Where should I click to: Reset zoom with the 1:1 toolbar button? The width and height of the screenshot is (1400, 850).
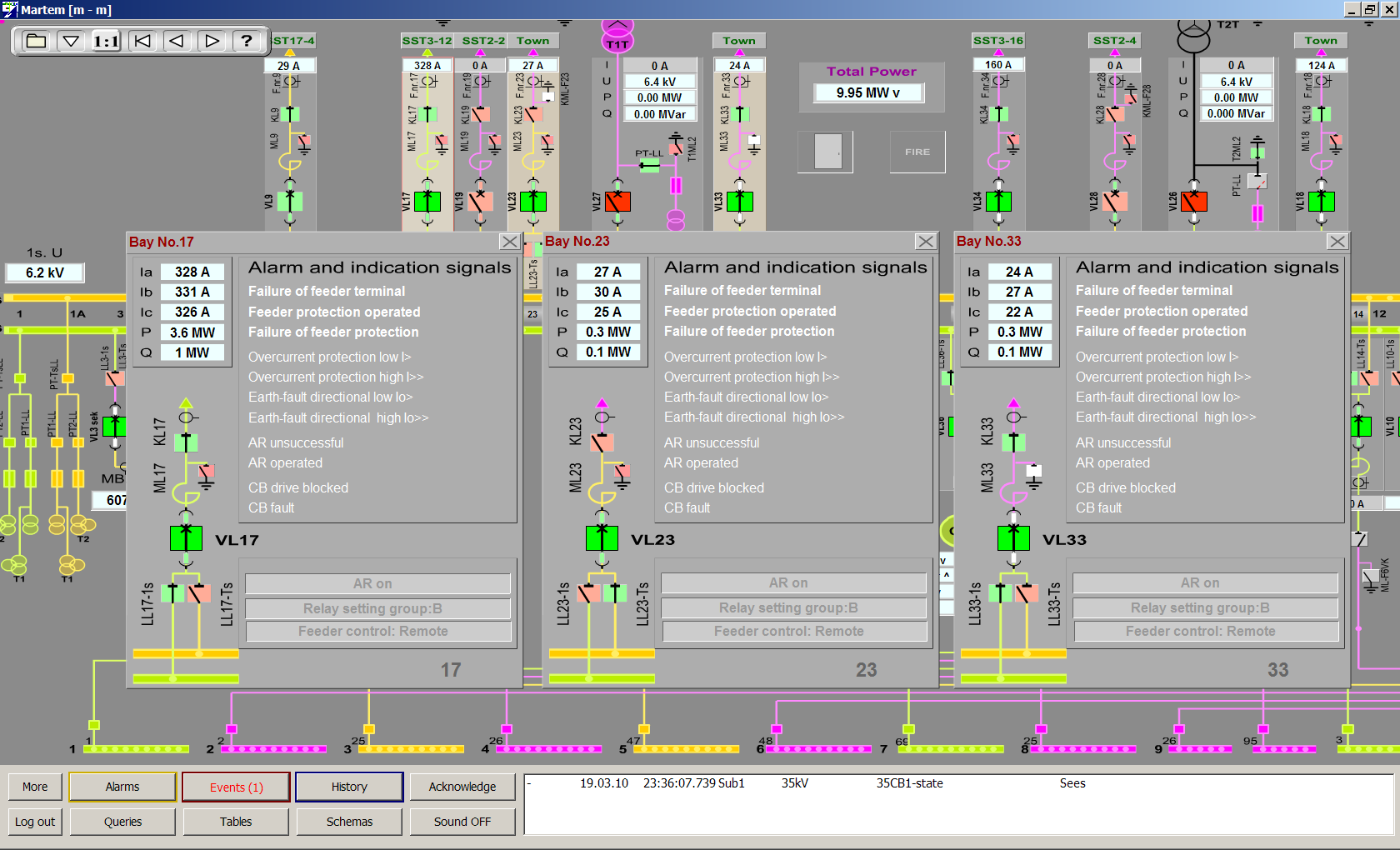coord(106,41)
